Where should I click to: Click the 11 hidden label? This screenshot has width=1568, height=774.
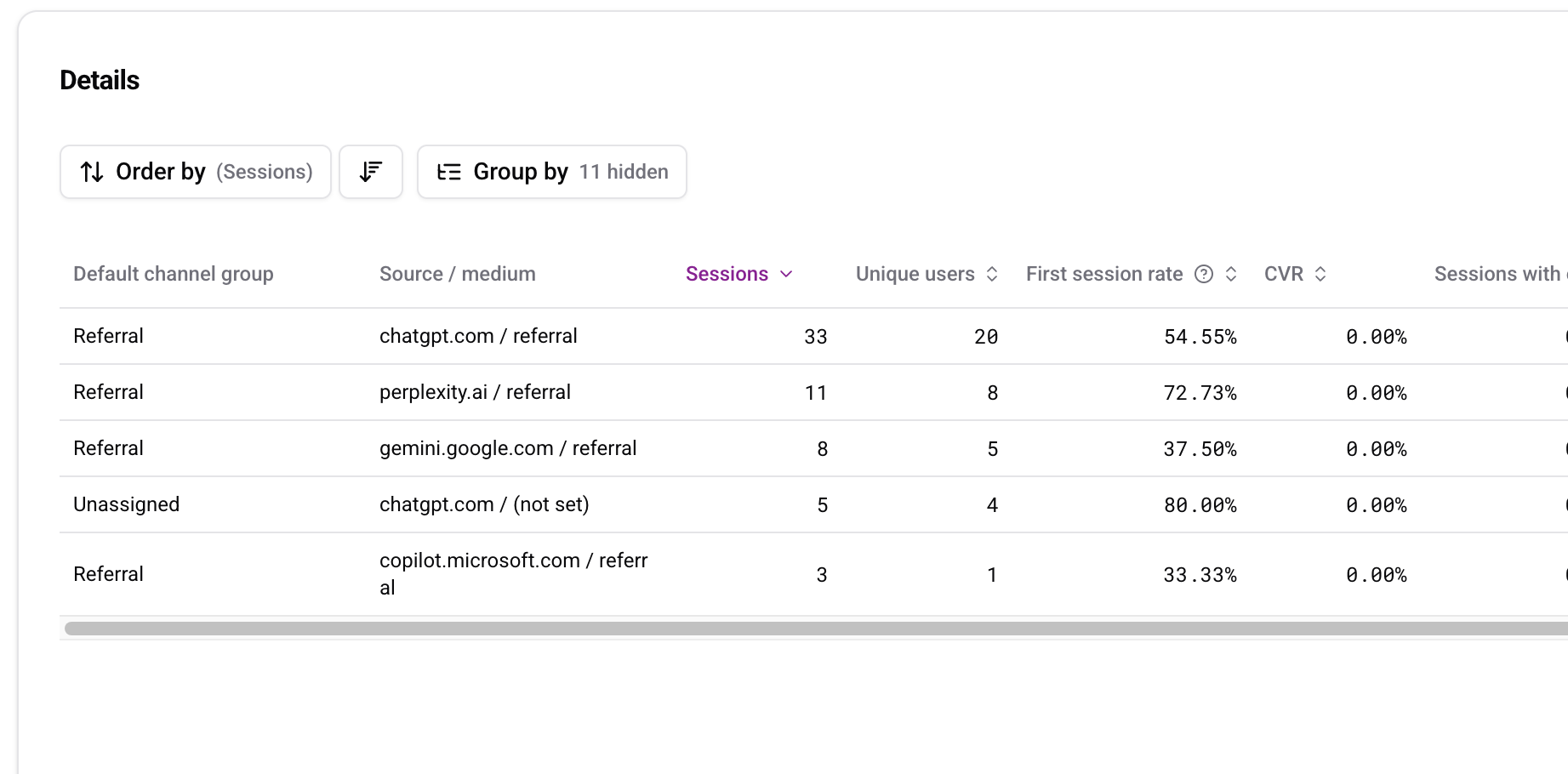(x=624, y=172)
